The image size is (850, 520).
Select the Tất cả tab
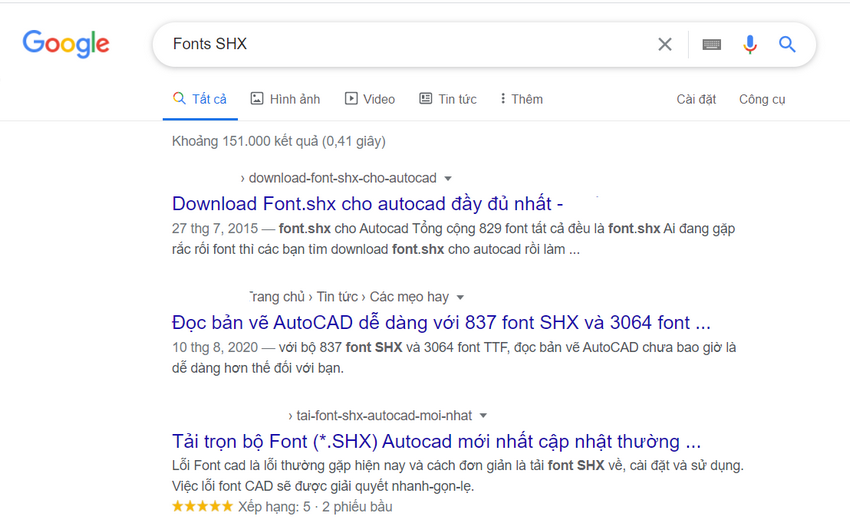tap(200, 99)
